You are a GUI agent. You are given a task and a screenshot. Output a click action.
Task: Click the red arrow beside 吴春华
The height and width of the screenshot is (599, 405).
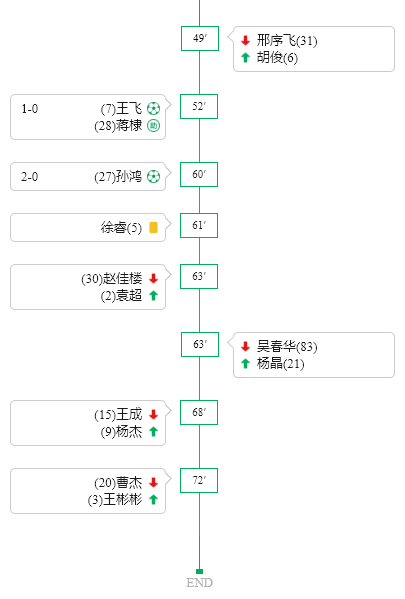pyautogui.click(x=245, y=346)
